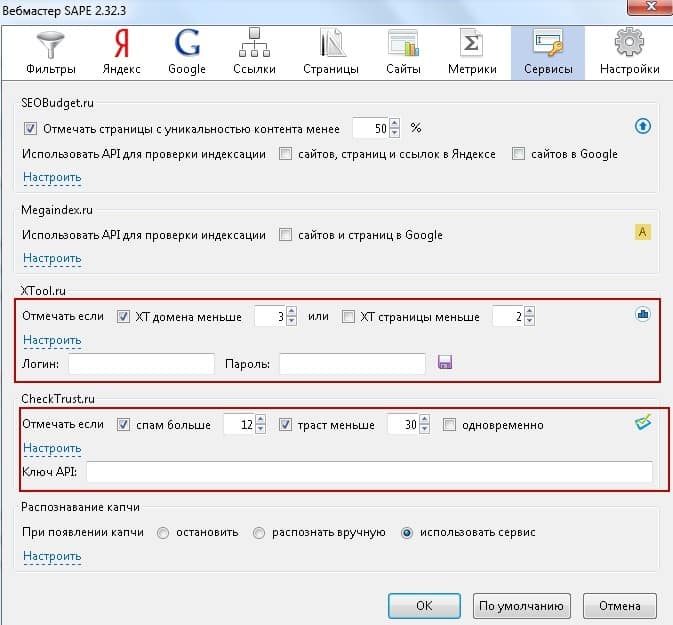
Task: Click the CheckTrust checkmark icon
Action: click(x=643, y=422)
